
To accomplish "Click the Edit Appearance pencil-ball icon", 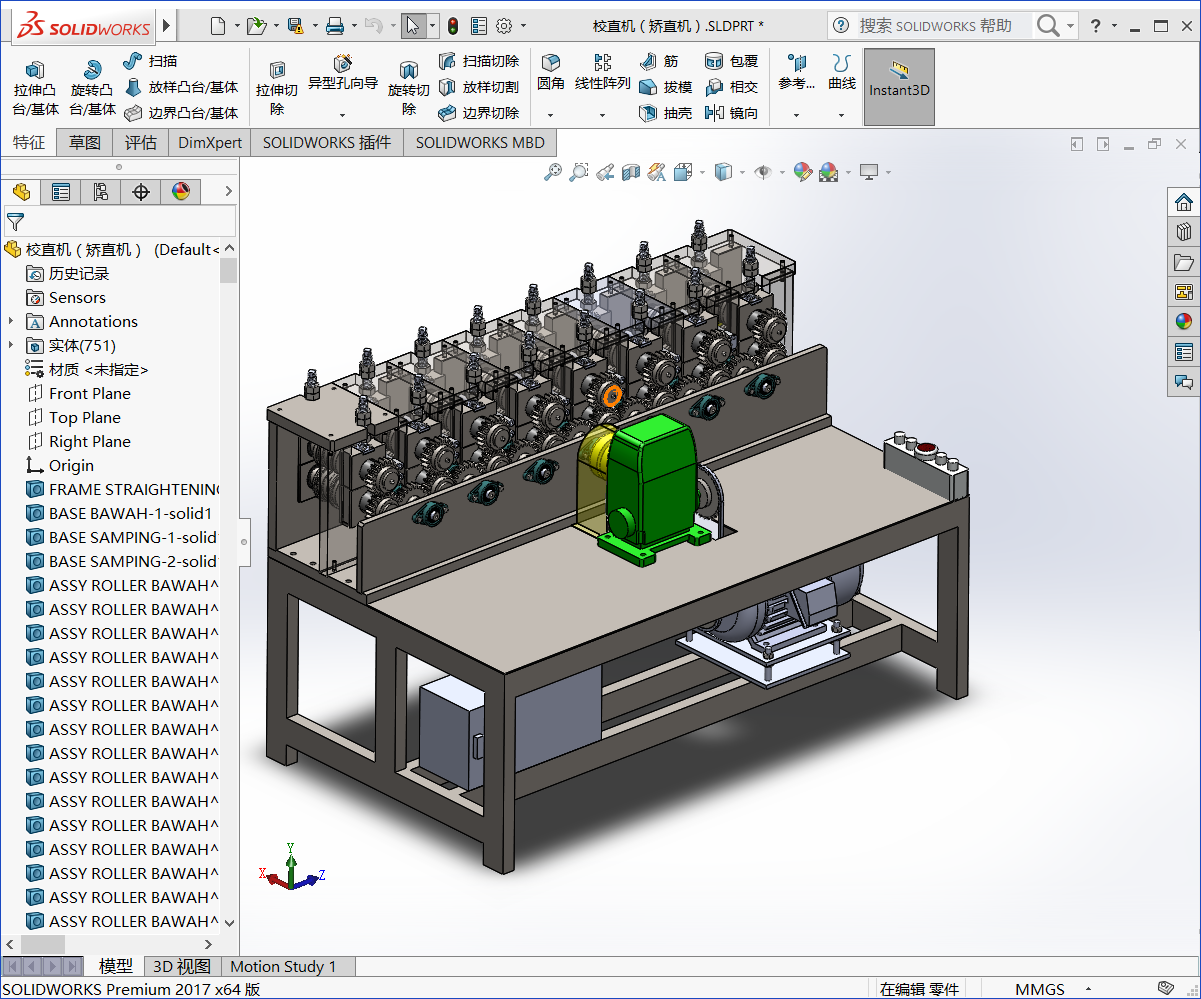I will pyautogui.click(x=802, y=172).
